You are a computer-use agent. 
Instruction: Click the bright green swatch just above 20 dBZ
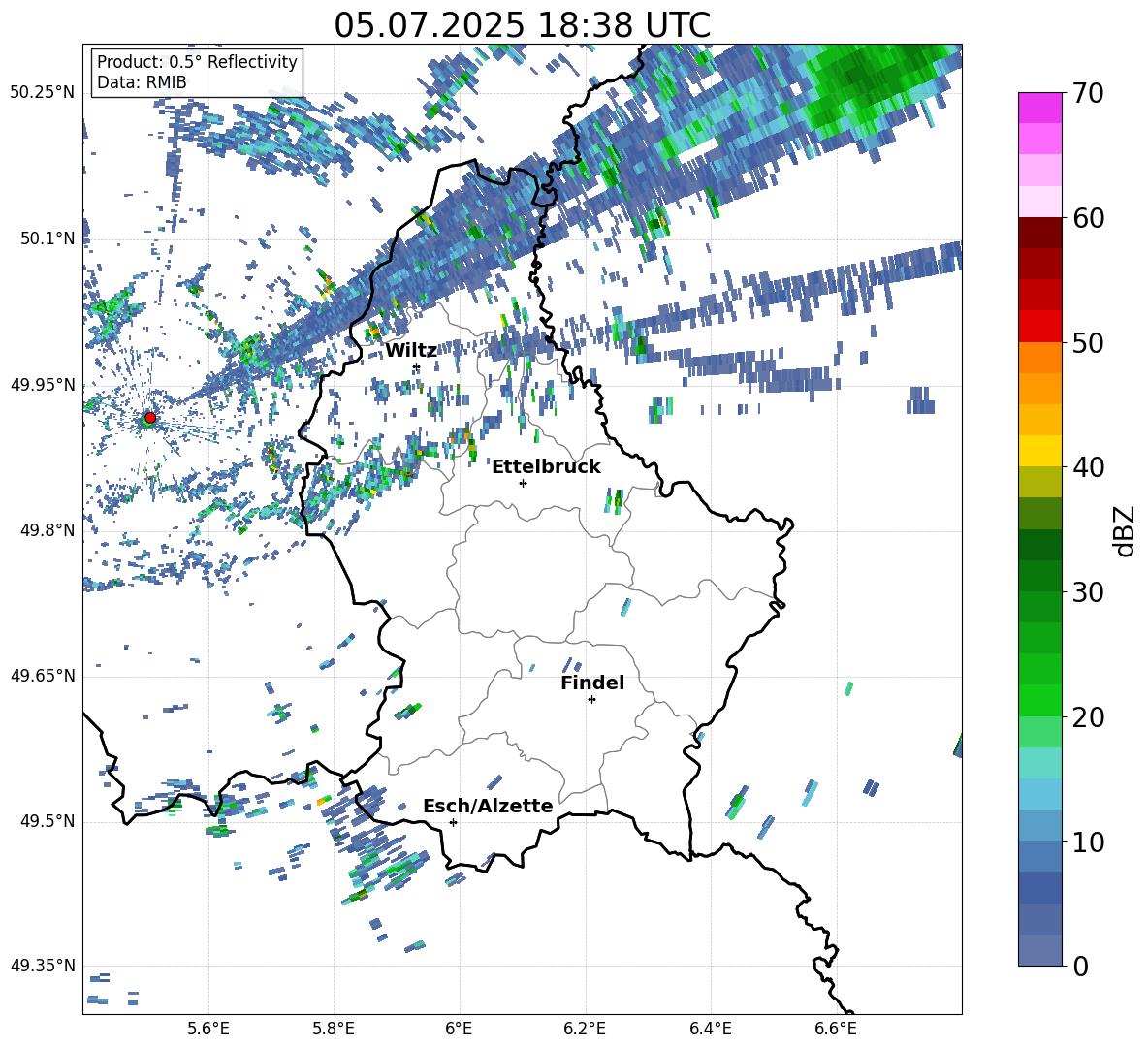1039,700
